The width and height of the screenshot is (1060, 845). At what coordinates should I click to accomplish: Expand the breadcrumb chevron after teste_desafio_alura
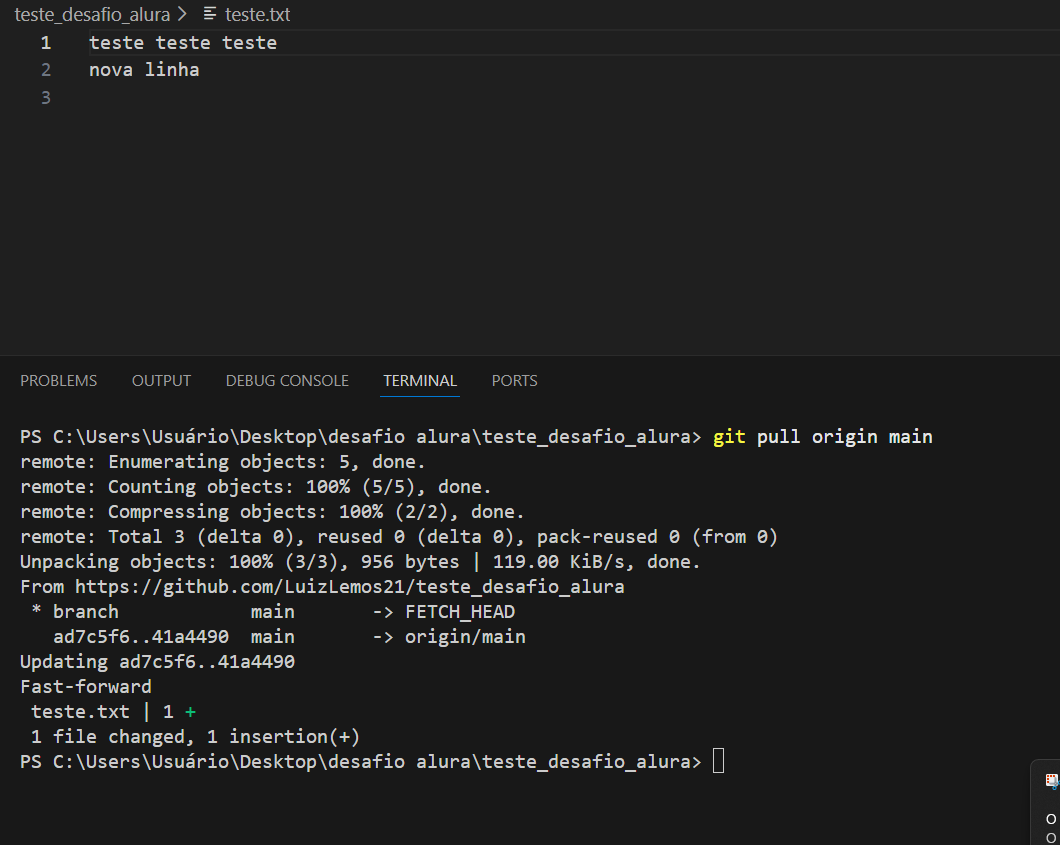[182, 14]
